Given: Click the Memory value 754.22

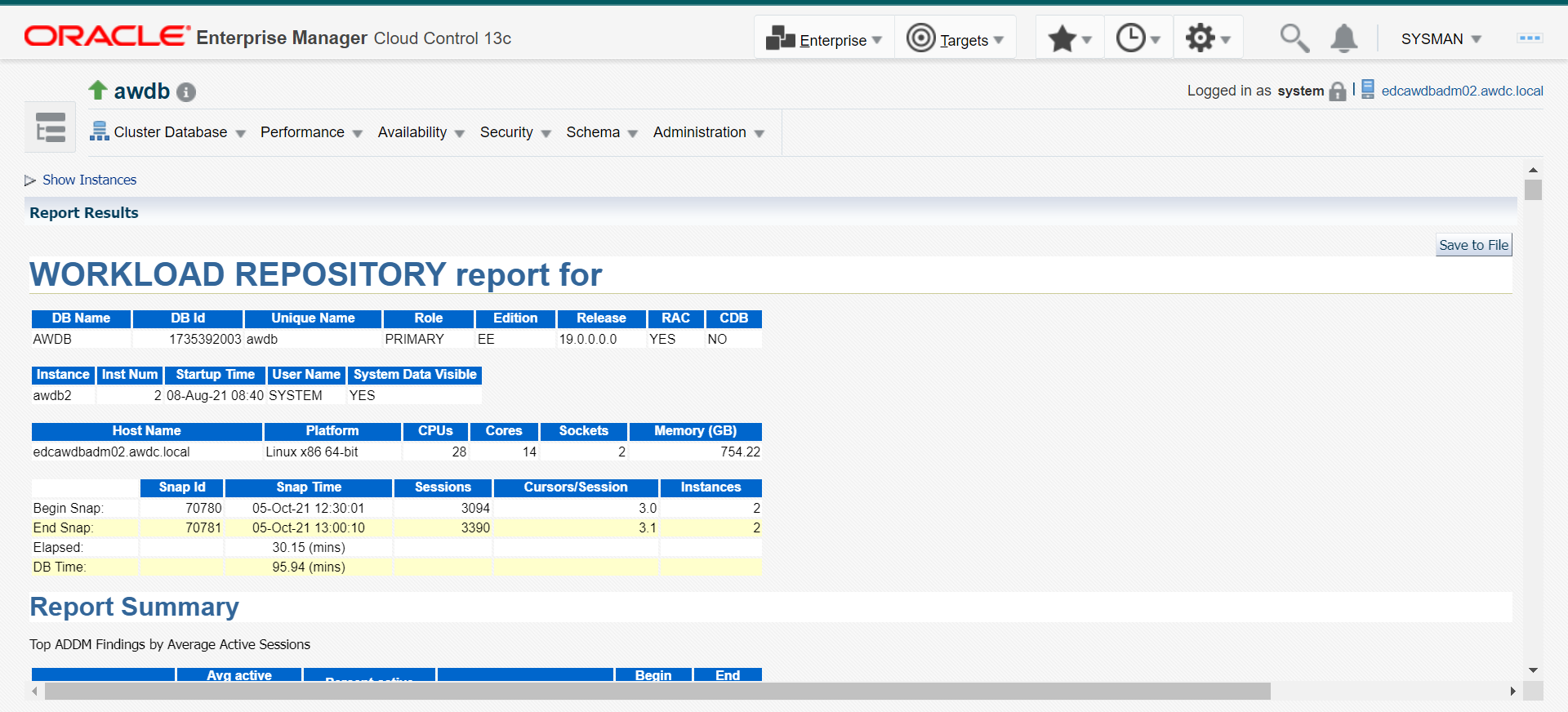Looking at the screenshot, I should 740,452.
